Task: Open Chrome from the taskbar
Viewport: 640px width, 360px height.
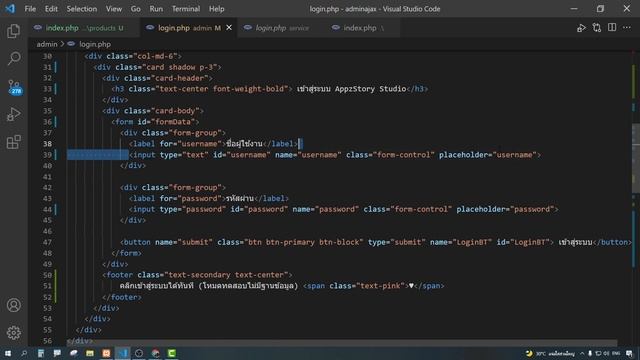Action: (156, 353)
